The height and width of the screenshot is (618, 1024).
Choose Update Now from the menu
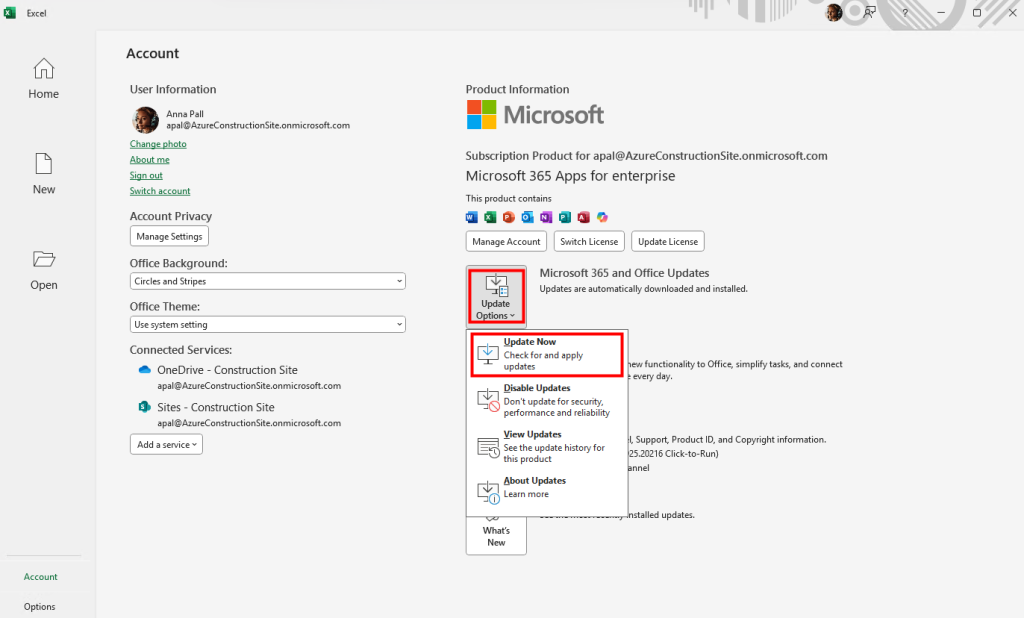[547, 354]
